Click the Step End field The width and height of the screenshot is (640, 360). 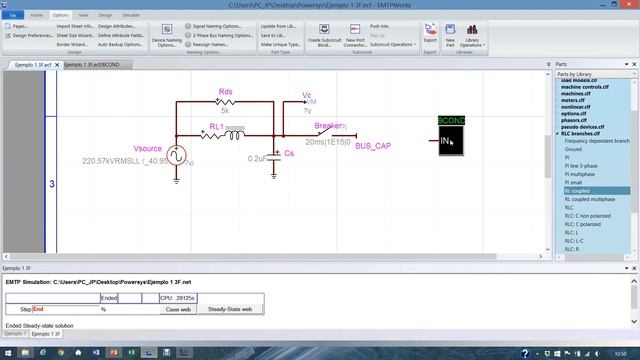(x=65, y=309)
